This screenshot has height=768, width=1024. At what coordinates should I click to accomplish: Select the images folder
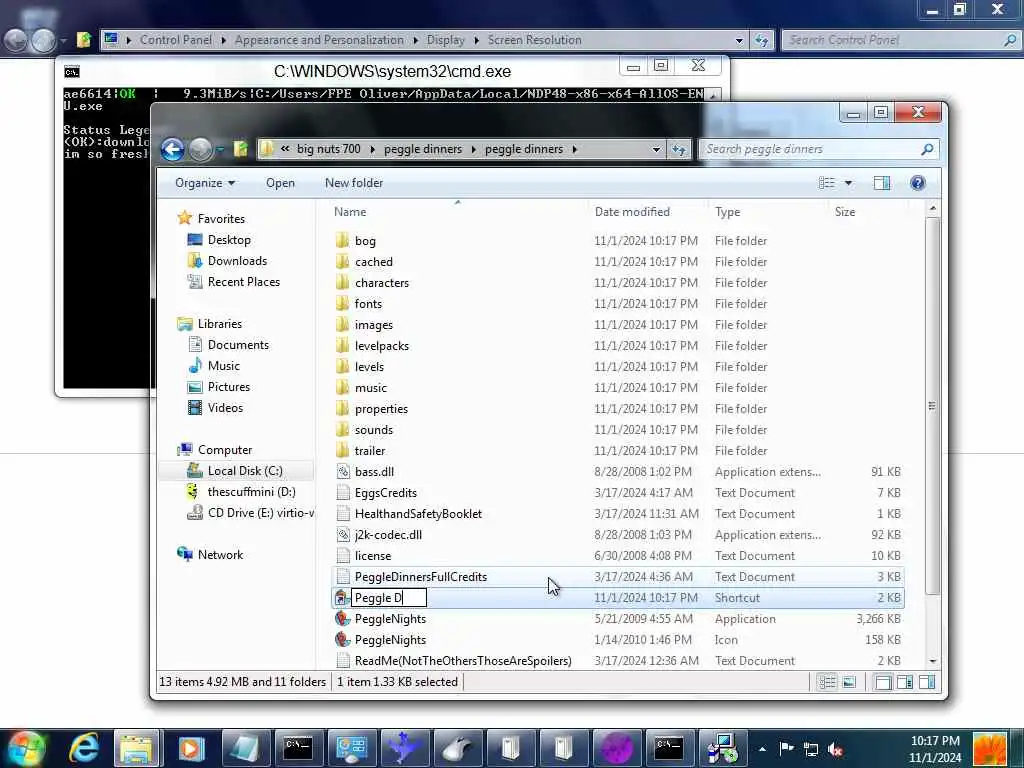coord(374,325)
